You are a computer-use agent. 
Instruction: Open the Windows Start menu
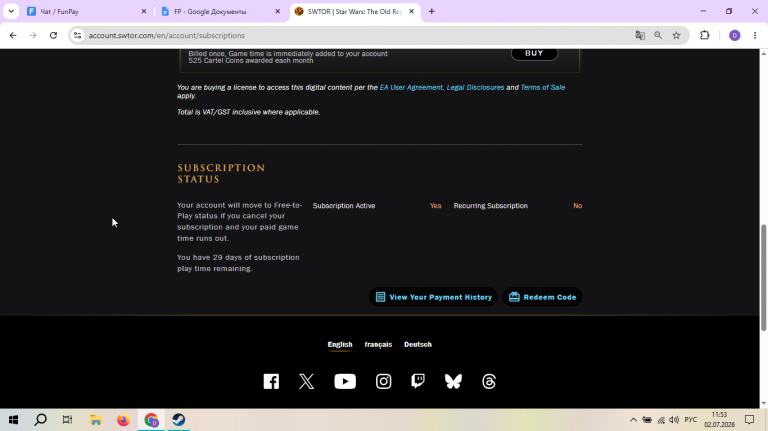tap(13, 420)
